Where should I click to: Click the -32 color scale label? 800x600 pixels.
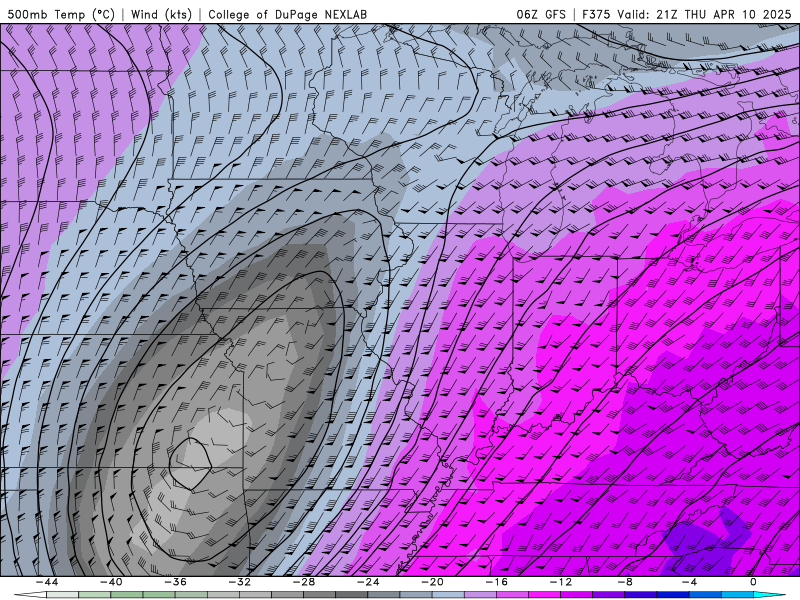239,582
